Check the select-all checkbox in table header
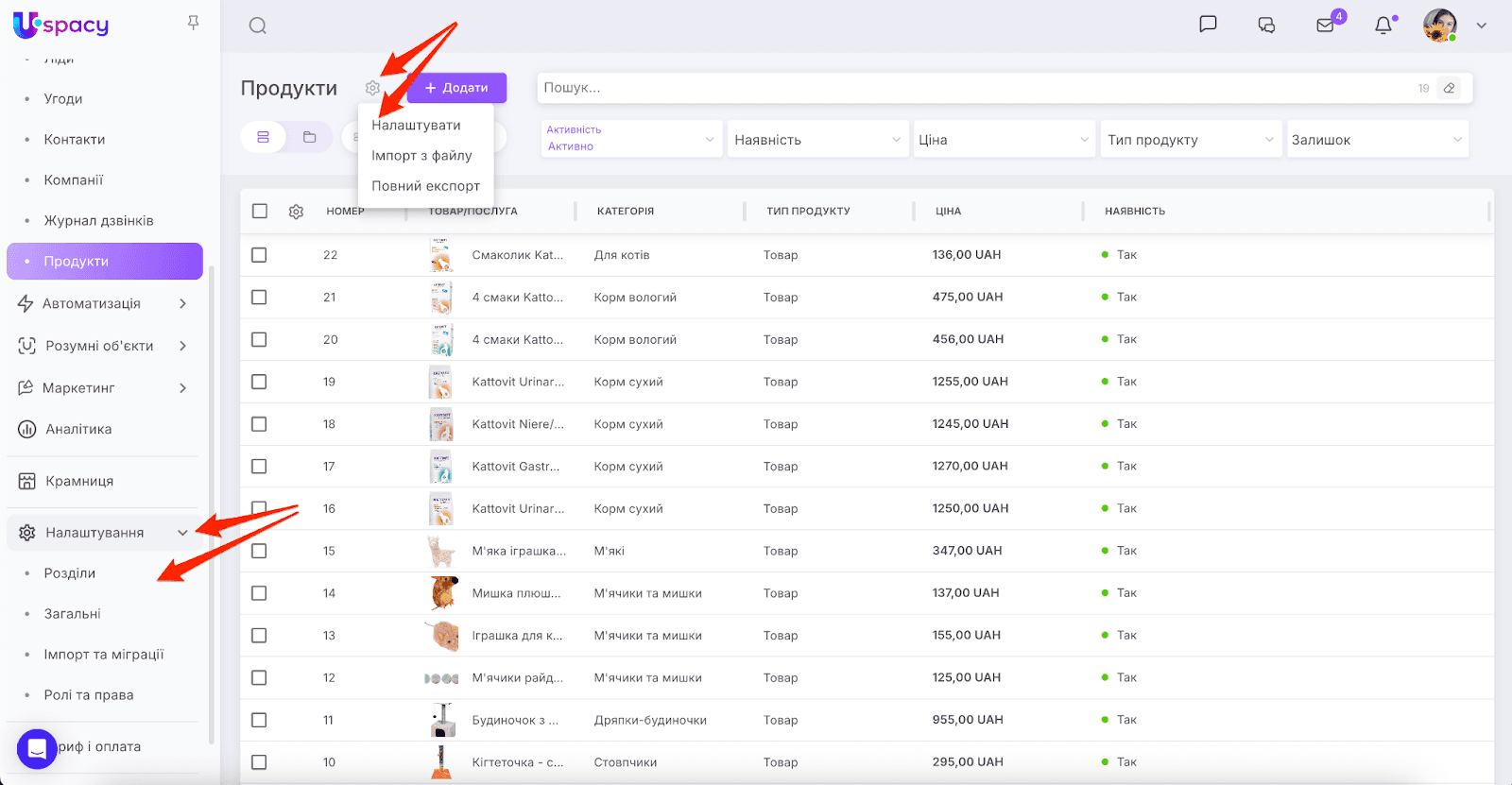 pos(260,212)
